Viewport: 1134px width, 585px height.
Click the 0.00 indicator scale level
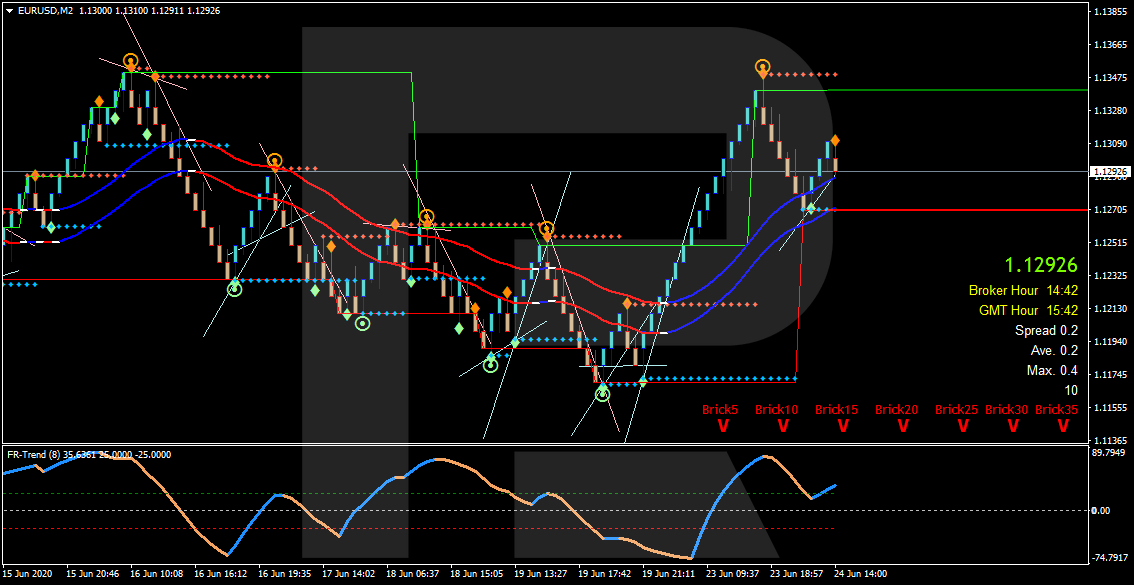coord(1100,511)
